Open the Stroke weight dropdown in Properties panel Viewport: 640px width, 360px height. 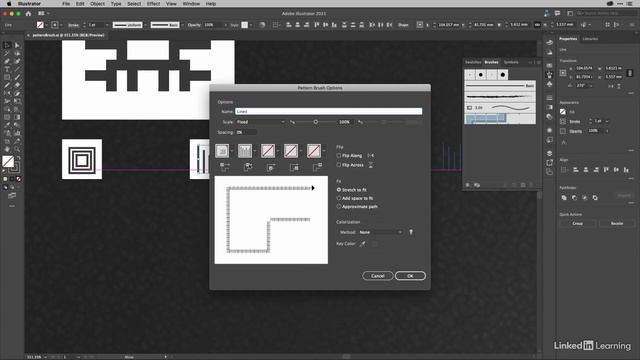(607, 121)
